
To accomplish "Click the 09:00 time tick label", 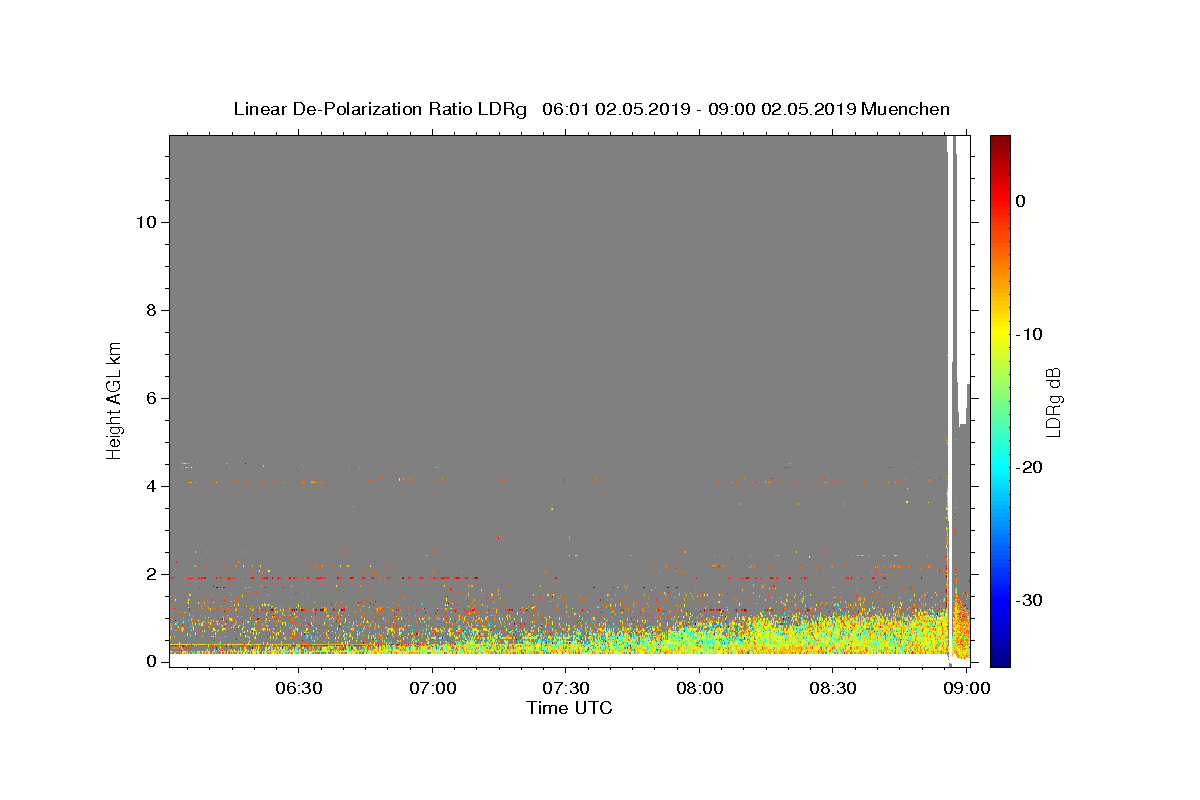I will 966,689.
